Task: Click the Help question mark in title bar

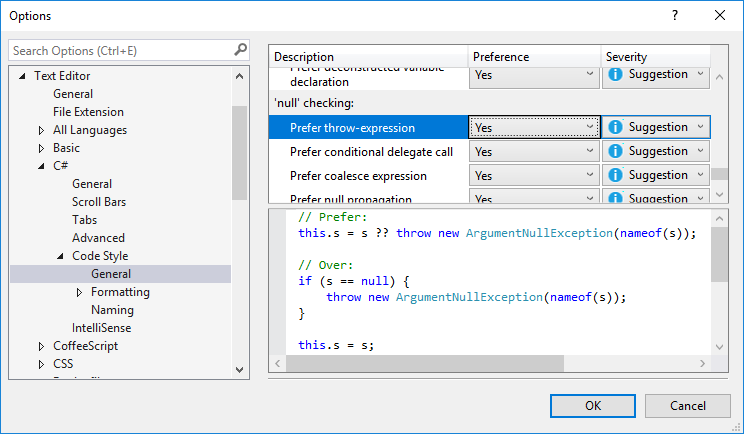Action: [674, 15]
